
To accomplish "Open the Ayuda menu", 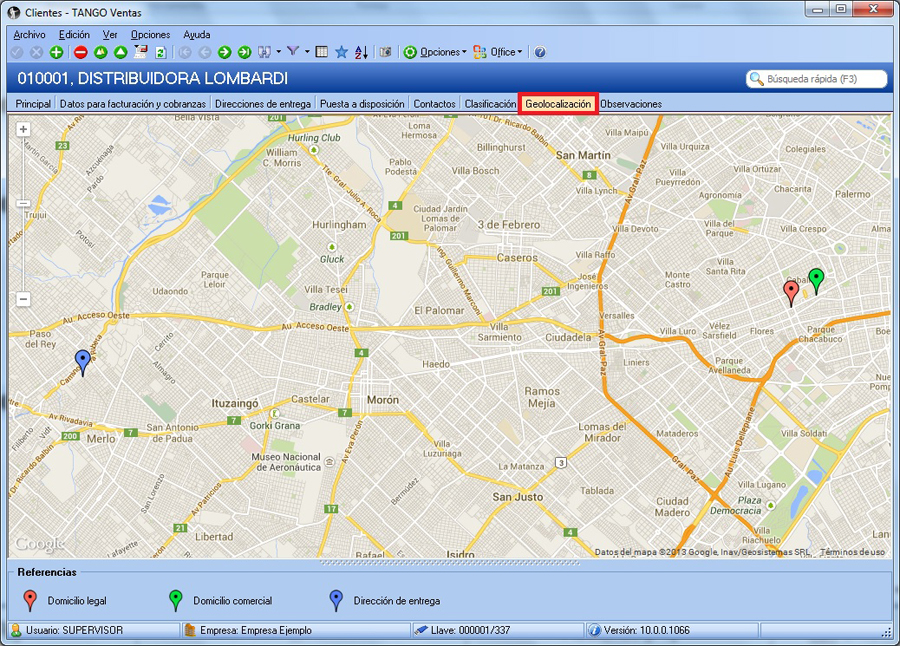I will [x=197, y=34].
